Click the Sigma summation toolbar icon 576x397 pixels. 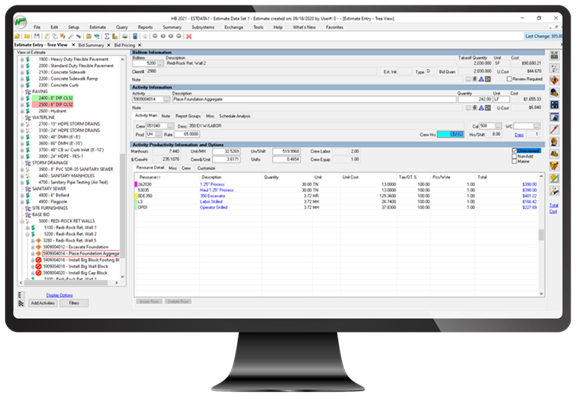pyautogui.click(x=107, y=36)
